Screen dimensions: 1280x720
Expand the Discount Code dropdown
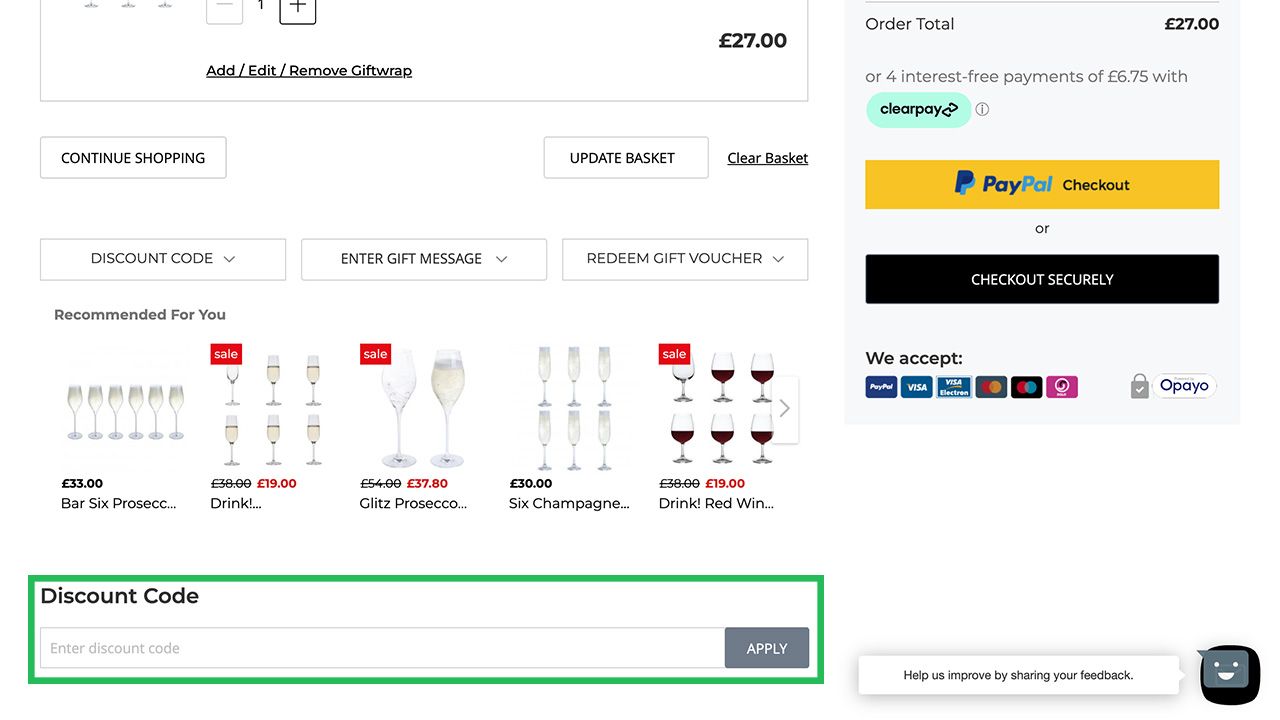point(163,259)
